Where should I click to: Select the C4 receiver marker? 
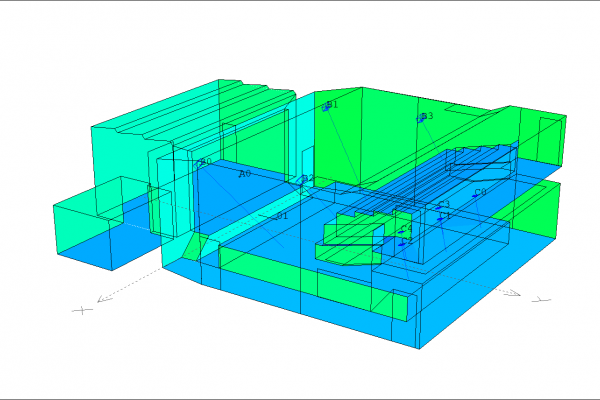(x=401, y=232)
